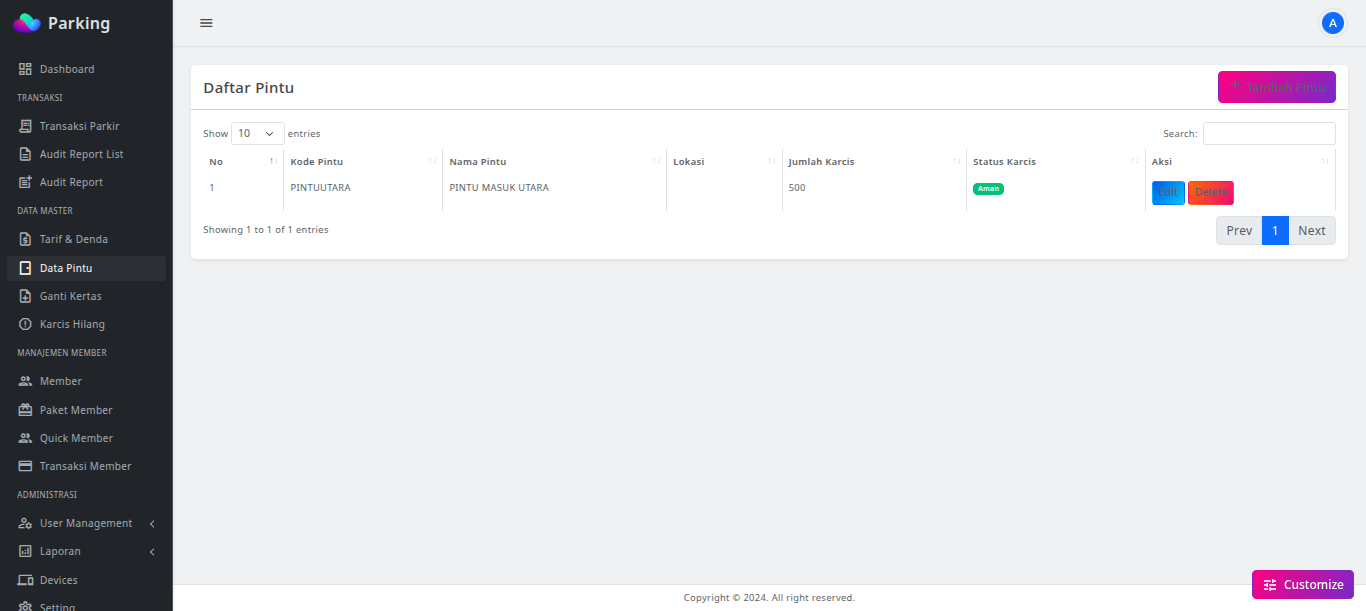
Task: Click the Paket Member gift icon
Action: tap(26, 410)
